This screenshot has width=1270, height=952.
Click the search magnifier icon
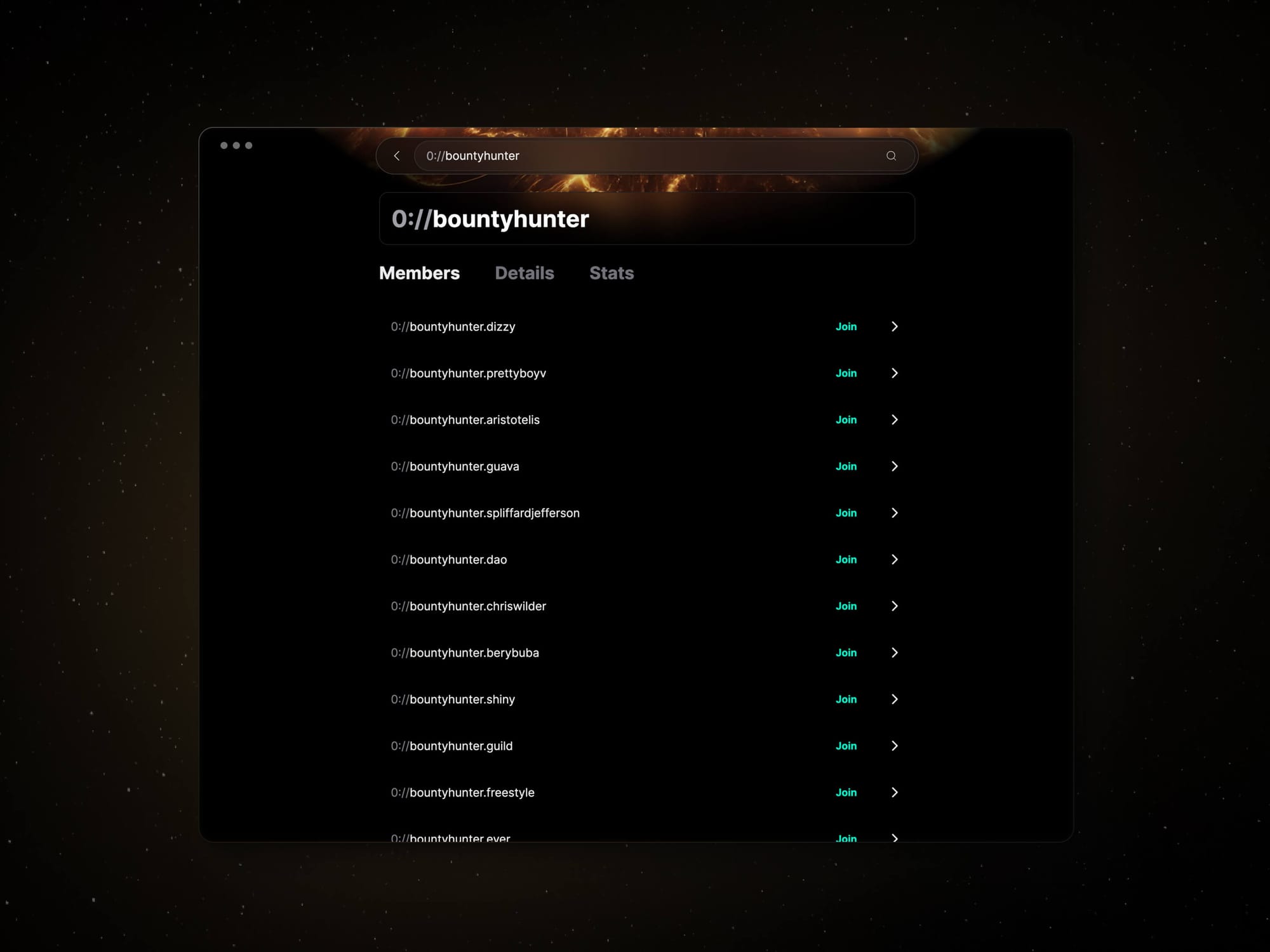click(x=891, y=156)
